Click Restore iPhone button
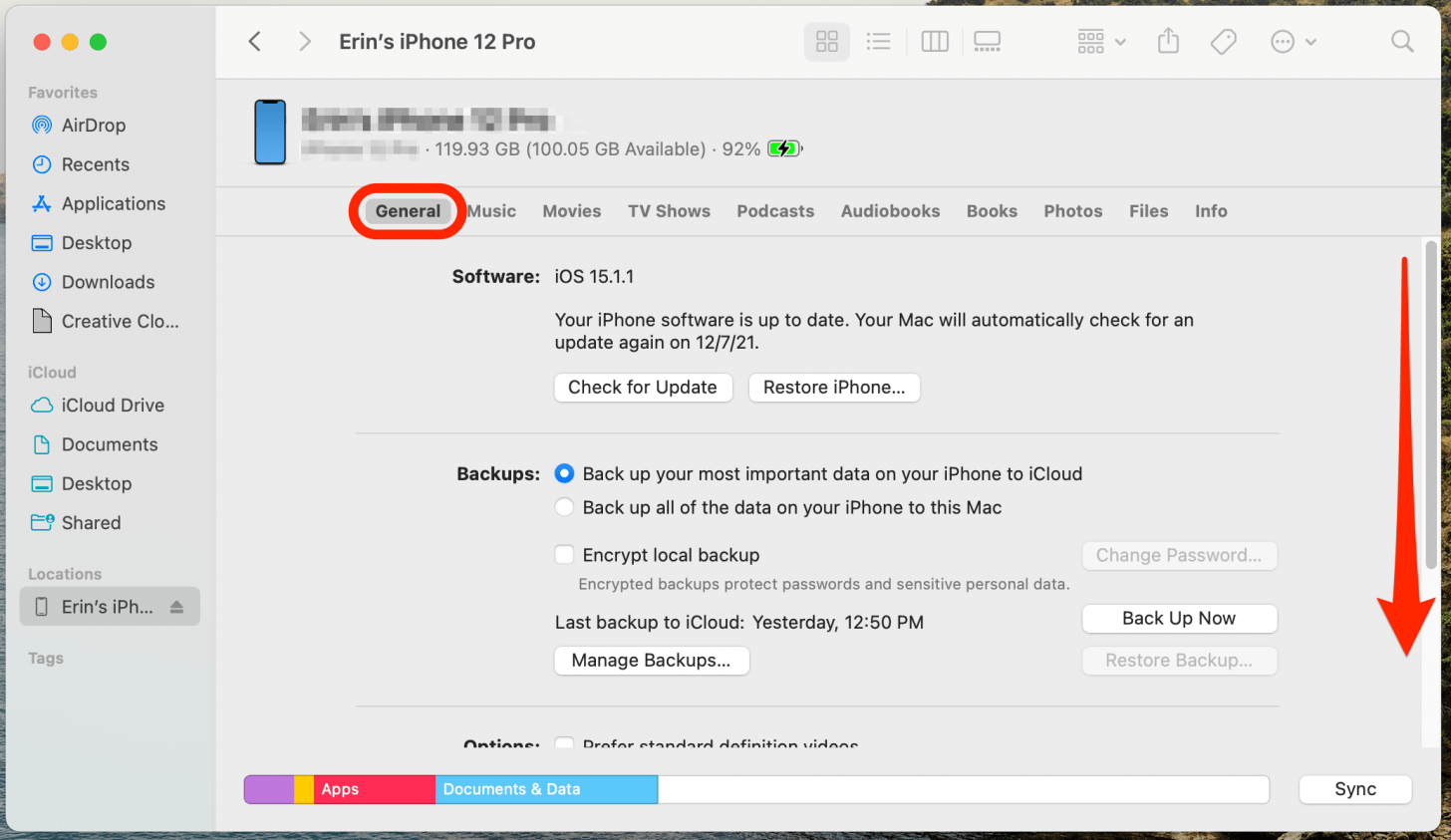Image resolution: width=1451 pixels, height=840 pixels. (834, 387)
